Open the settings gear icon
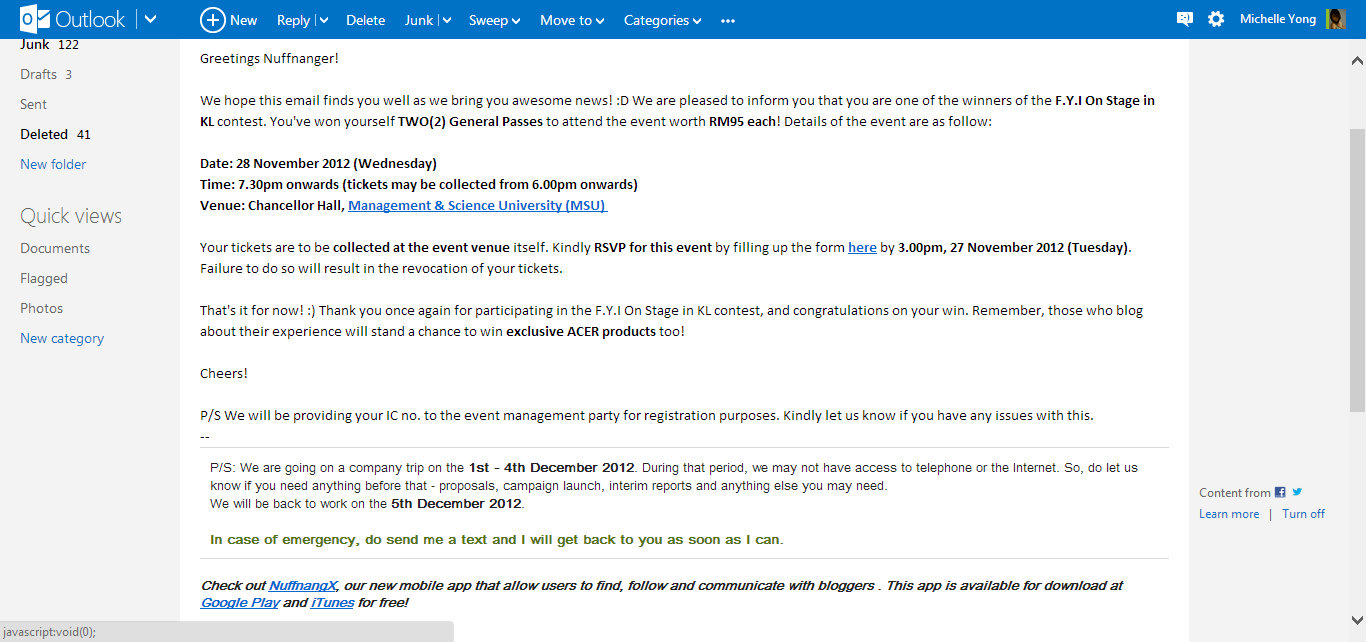The image size is (1366, 642). pos(1216,19)
